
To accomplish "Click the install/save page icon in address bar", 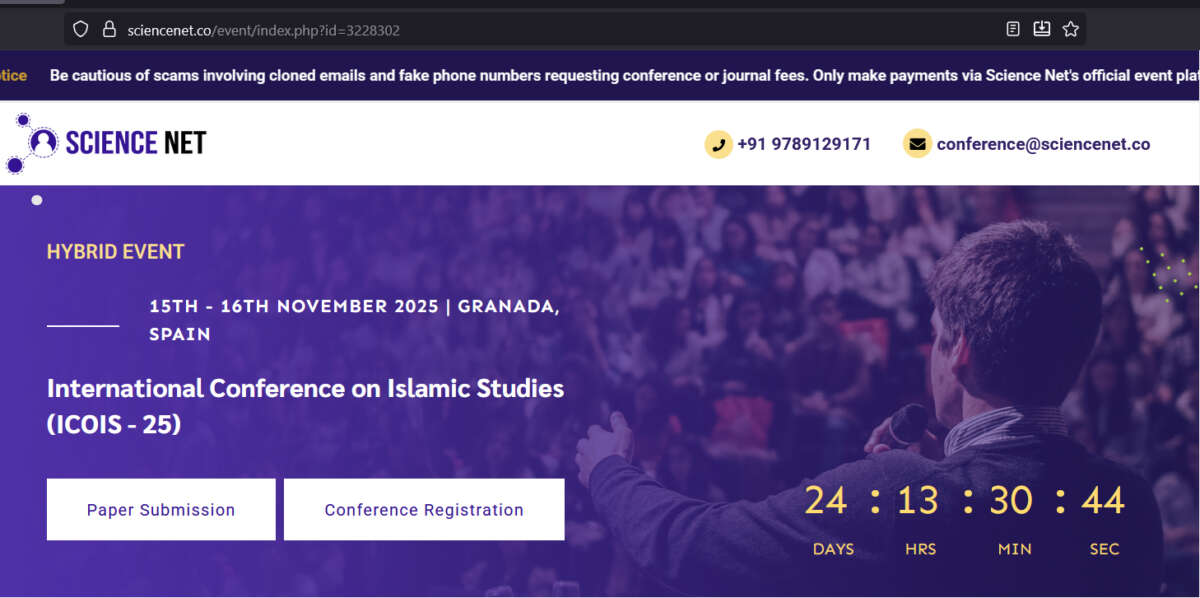I will (1041, 29).
